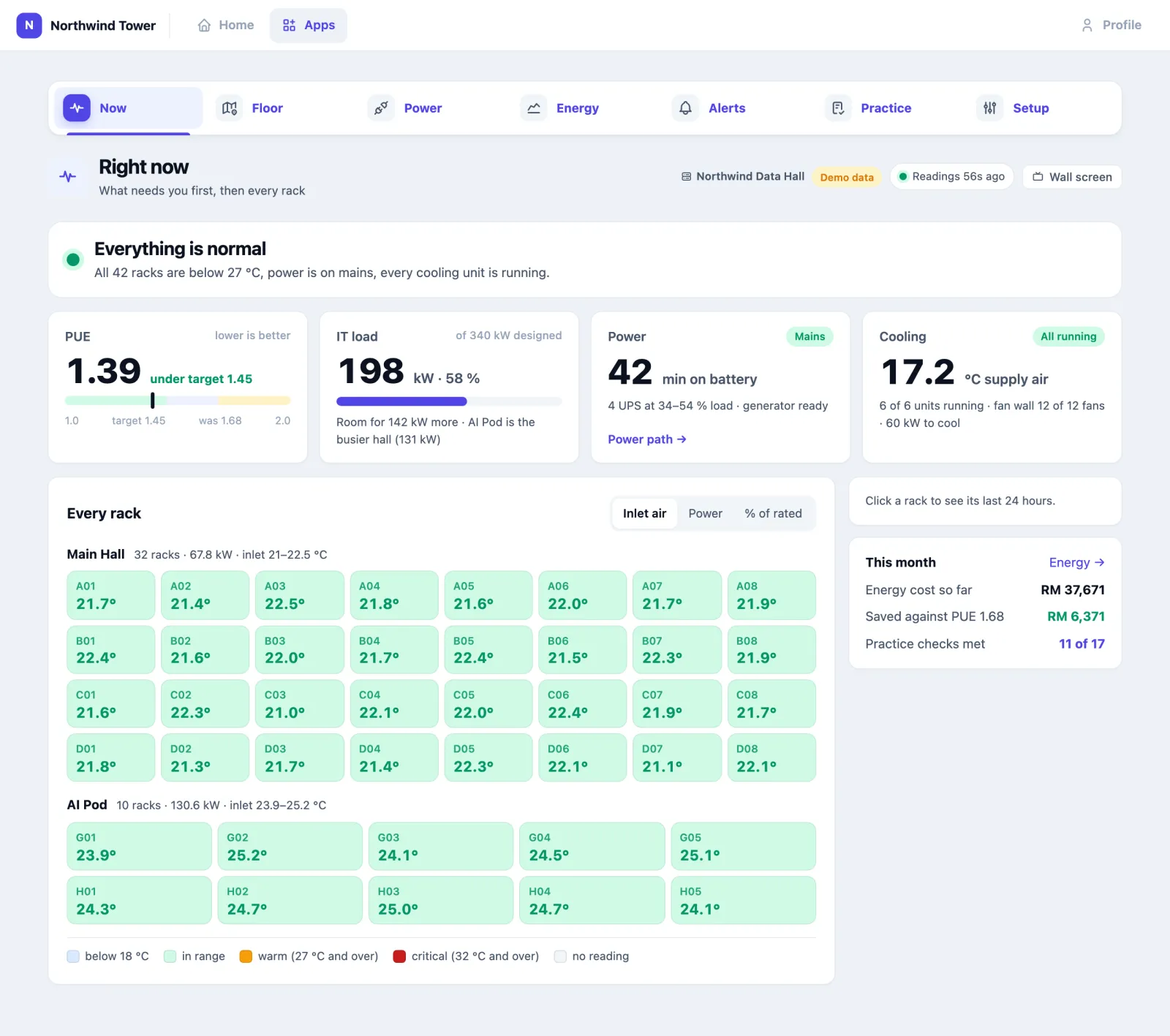This screenshot has width=1170, height=1036.
Task: Click the All running cooling badge
Action: (1068, 336)
